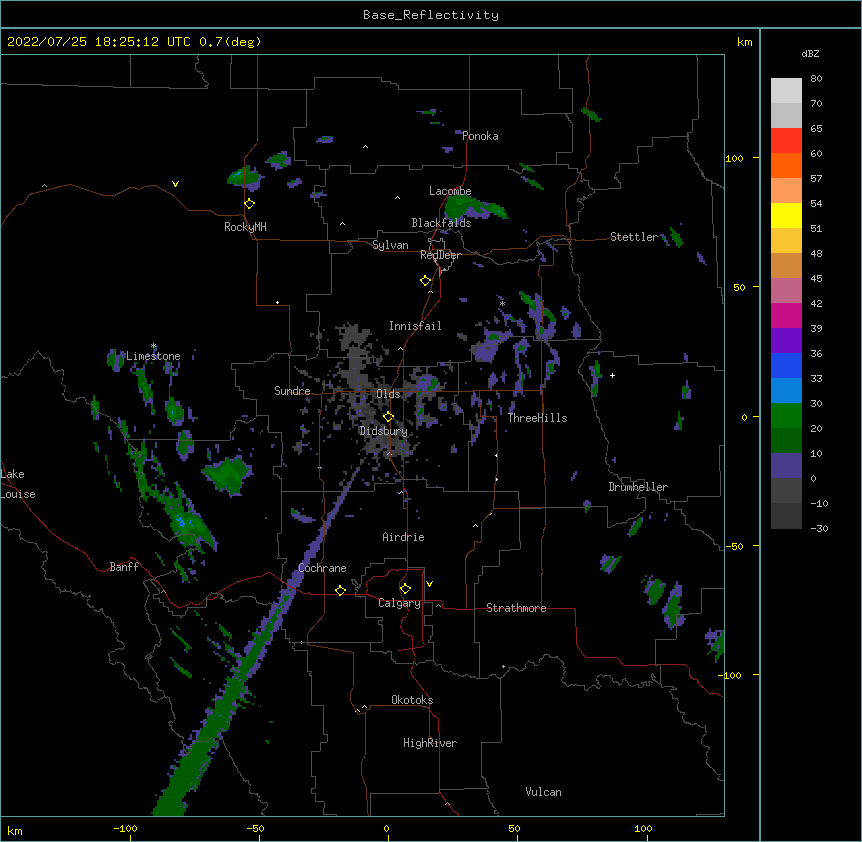Click the Didsbury label
This screenshot has width=862, height=842.
(383, 431)
